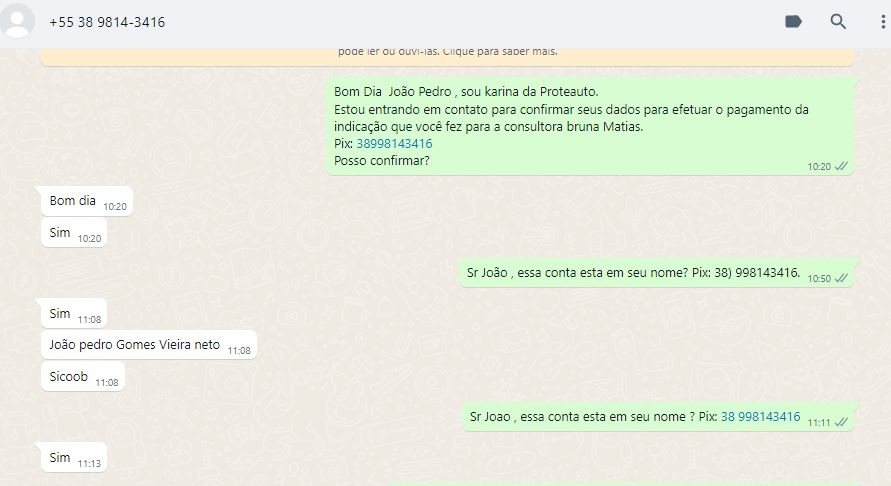Screen dimensions: 891x486
Task: Click the read-receipt checkmarks on 10:50 message
Action: [x=842, y=278]
